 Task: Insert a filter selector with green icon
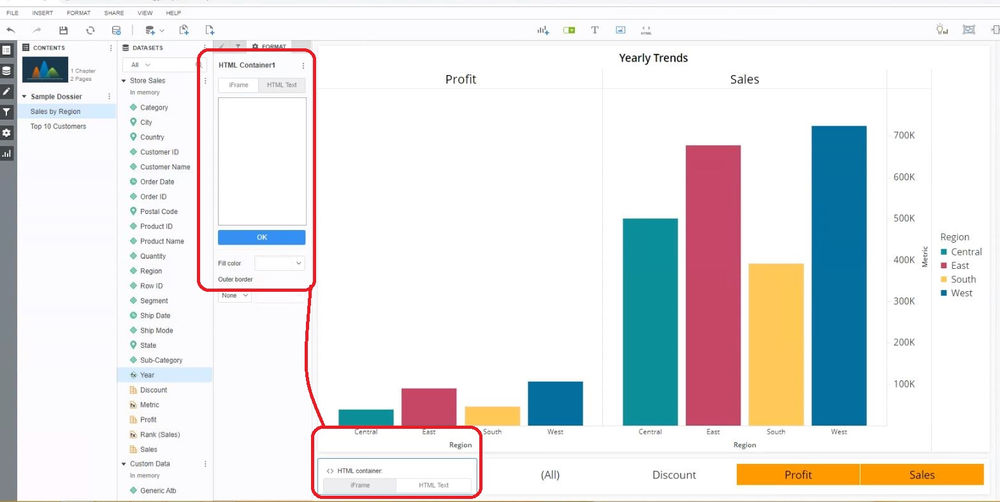[569, 30]
